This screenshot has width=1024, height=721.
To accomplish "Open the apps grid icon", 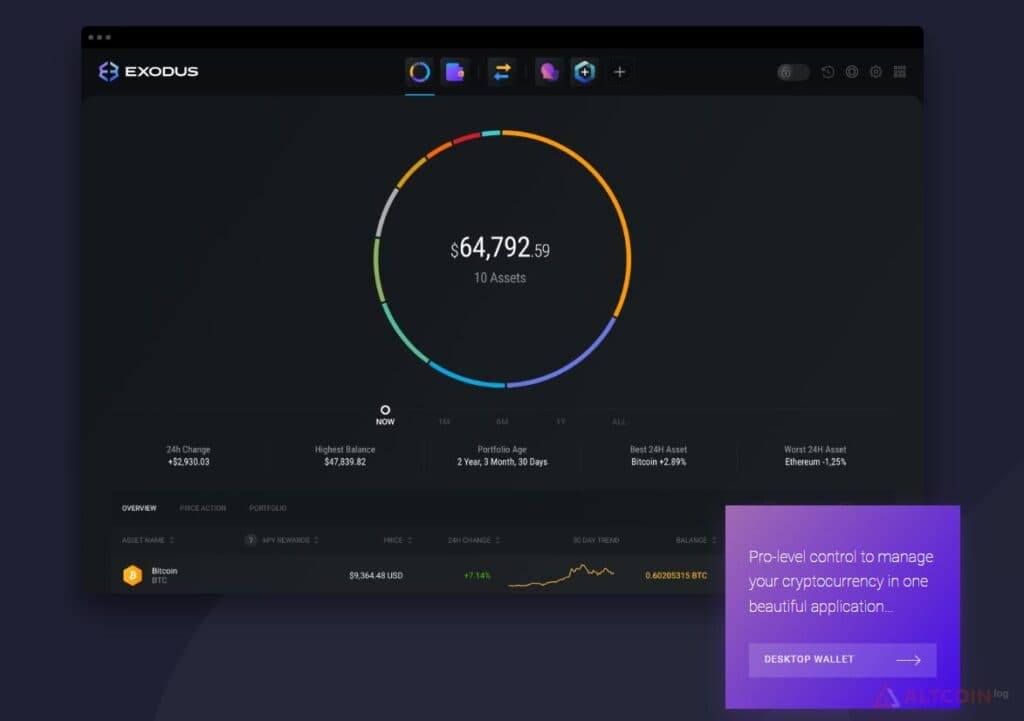I will pyautogui.click(x=900, y=72).
